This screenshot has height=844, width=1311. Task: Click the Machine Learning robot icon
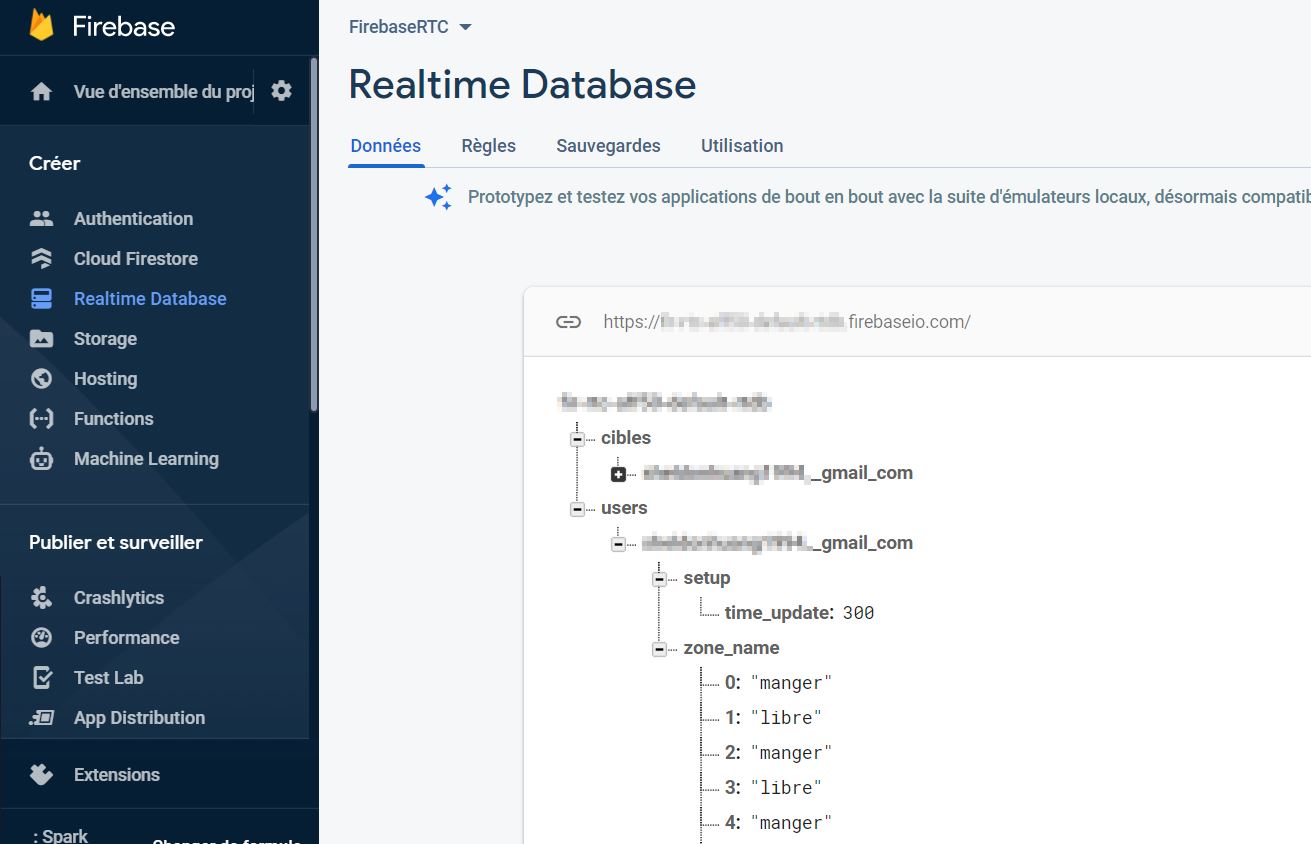pyautogui.click(x=41, y=458)
